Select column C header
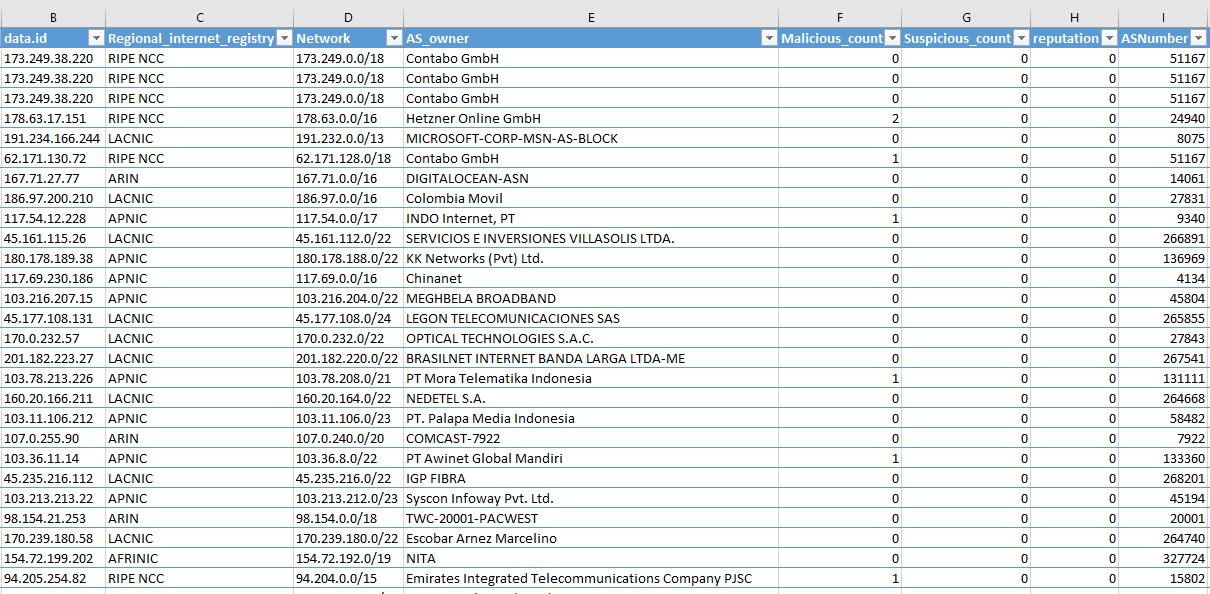The image size is (1210, 594). tap(199, 17)
